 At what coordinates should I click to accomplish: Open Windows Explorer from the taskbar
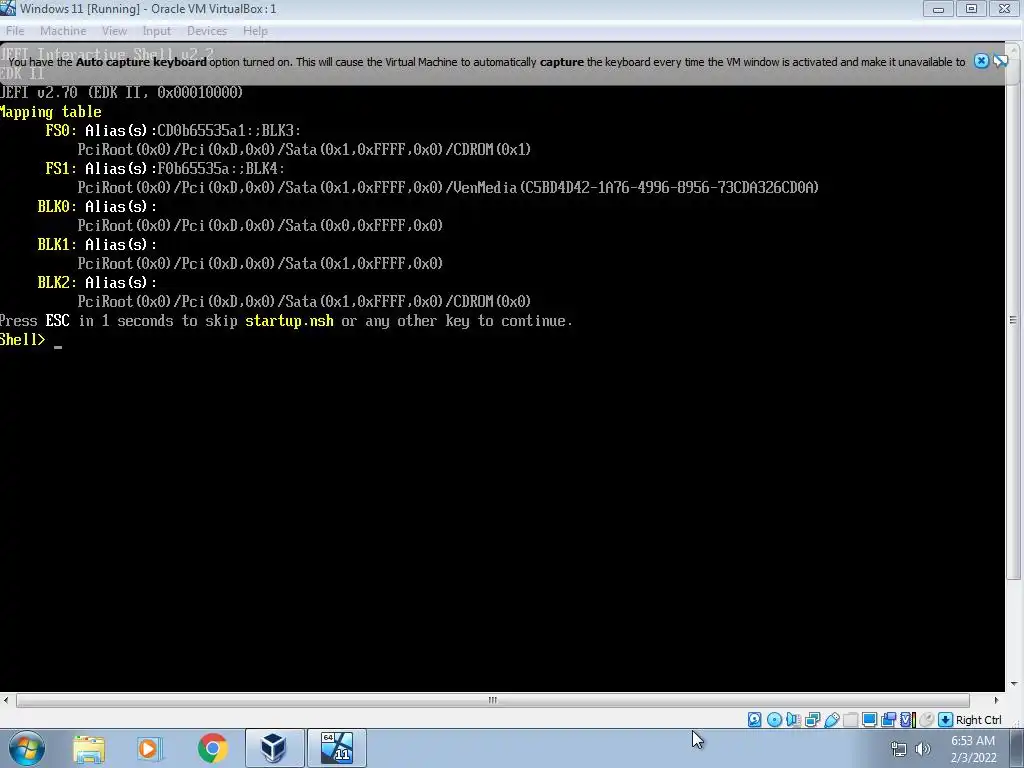(89, 748)
